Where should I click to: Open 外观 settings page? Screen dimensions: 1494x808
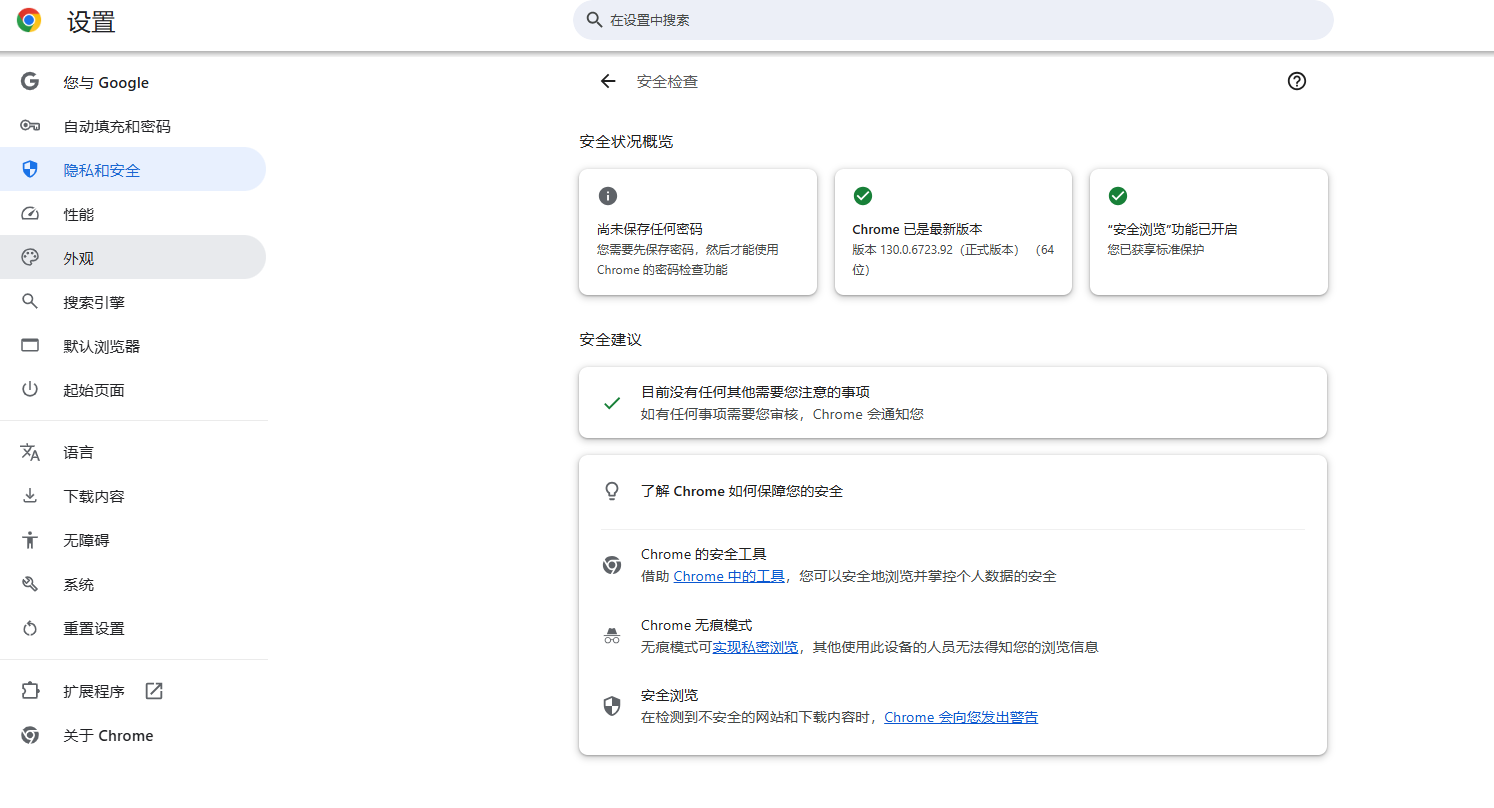133,258
